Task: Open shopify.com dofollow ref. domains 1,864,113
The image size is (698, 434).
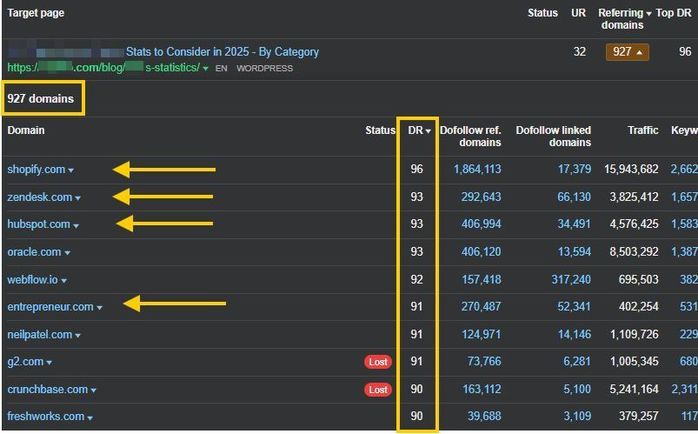Action: coord(477,169)
